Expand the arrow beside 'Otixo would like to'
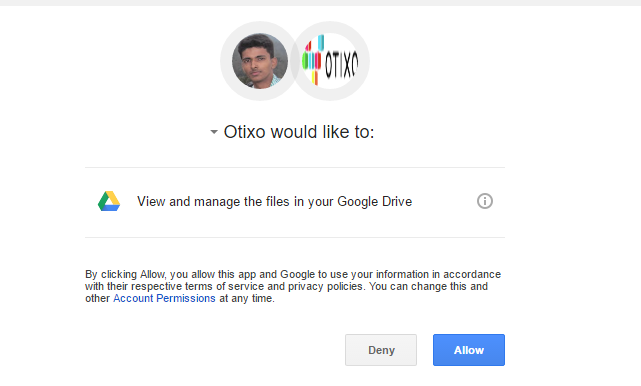 tap(214, 132)
